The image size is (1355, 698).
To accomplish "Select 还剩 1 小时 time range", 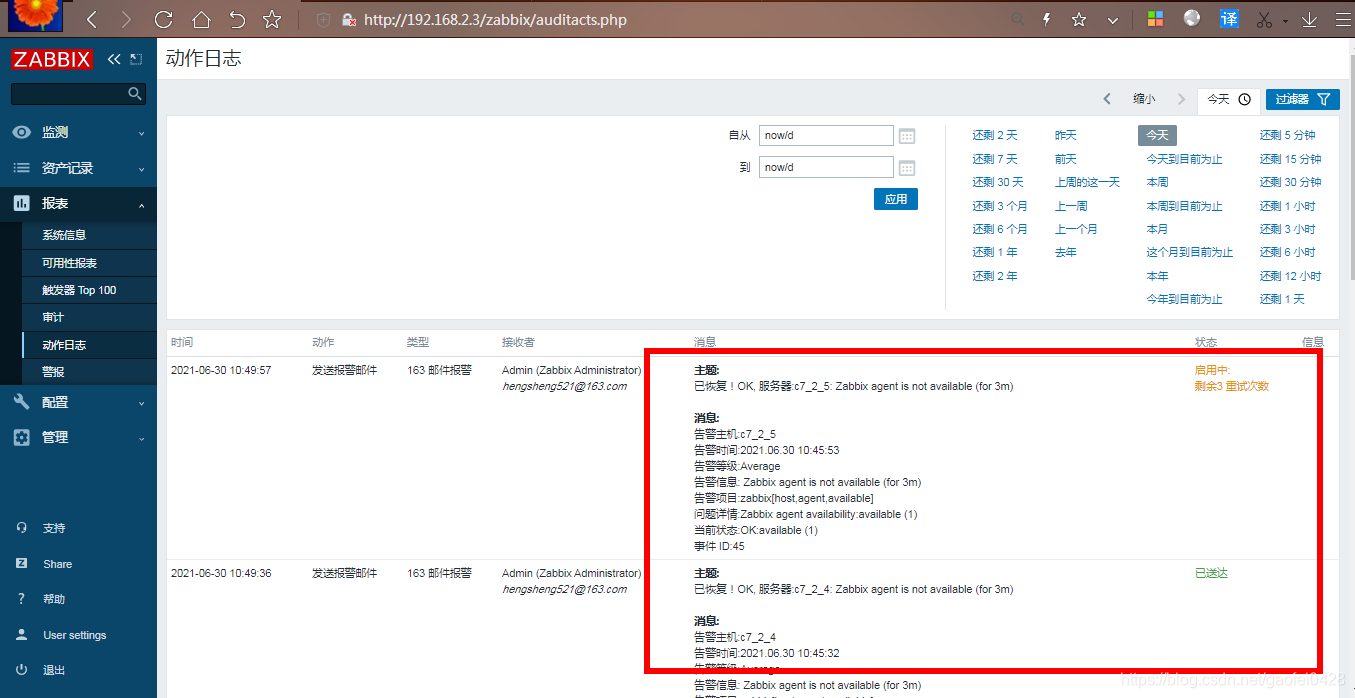I will [1288, 206].
